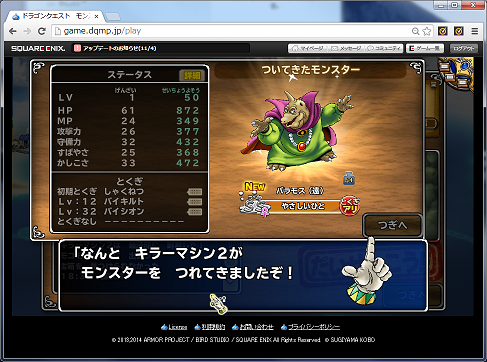The width and height of the screenshot is (487, 362).
Task: Click the HP growth value 872
Action: (188, 110)
